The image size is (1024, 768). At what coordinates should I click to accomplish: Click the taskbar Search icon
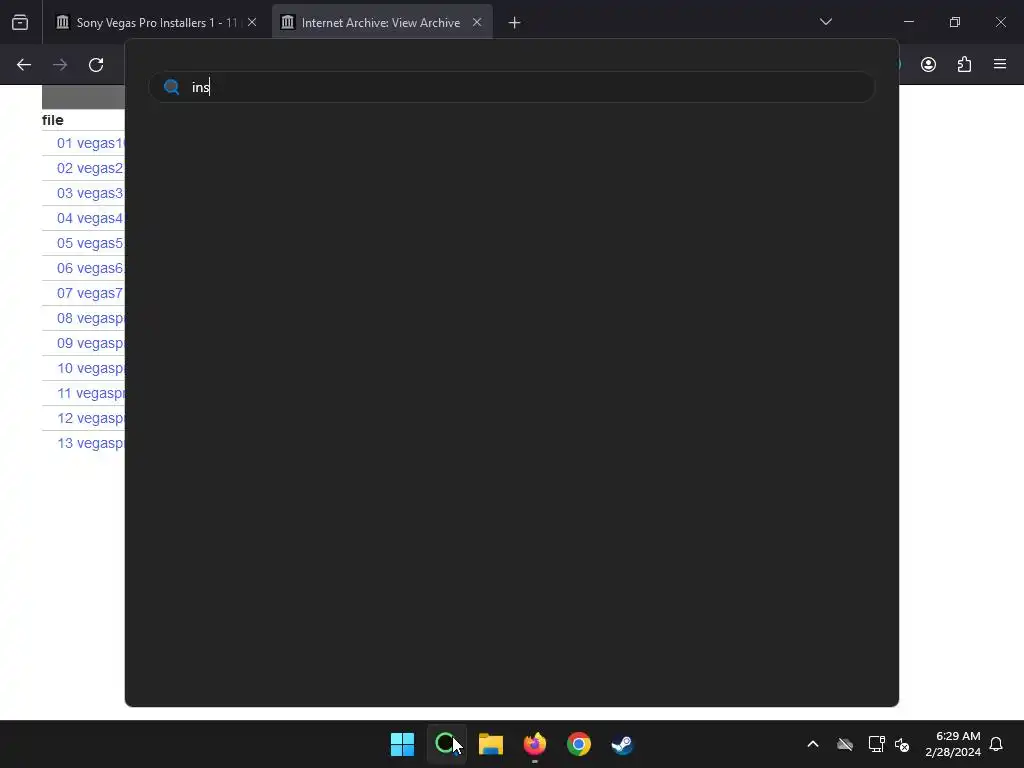pyautogui.click(x=446, y=744)
